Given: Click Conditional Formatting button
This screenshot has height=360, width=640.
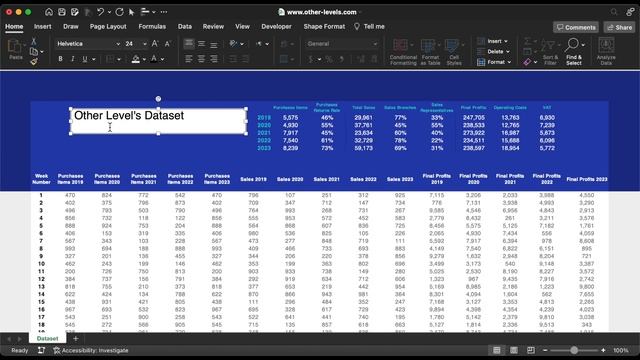Looking at the screenshot, I should point(403,52).
